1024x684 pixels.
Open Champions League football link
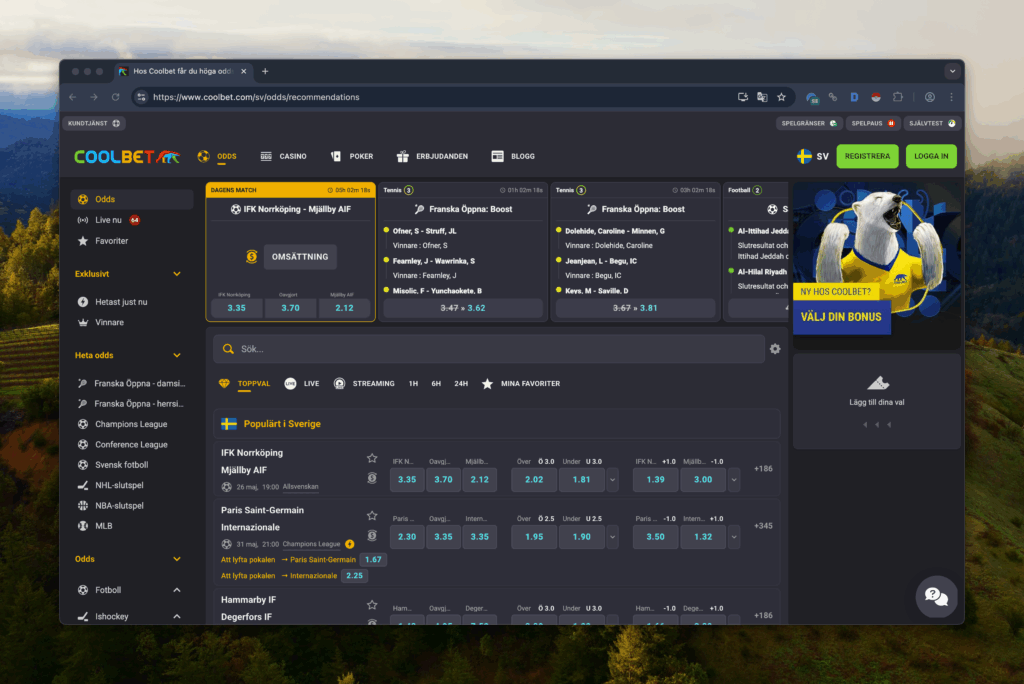(122, 424)
